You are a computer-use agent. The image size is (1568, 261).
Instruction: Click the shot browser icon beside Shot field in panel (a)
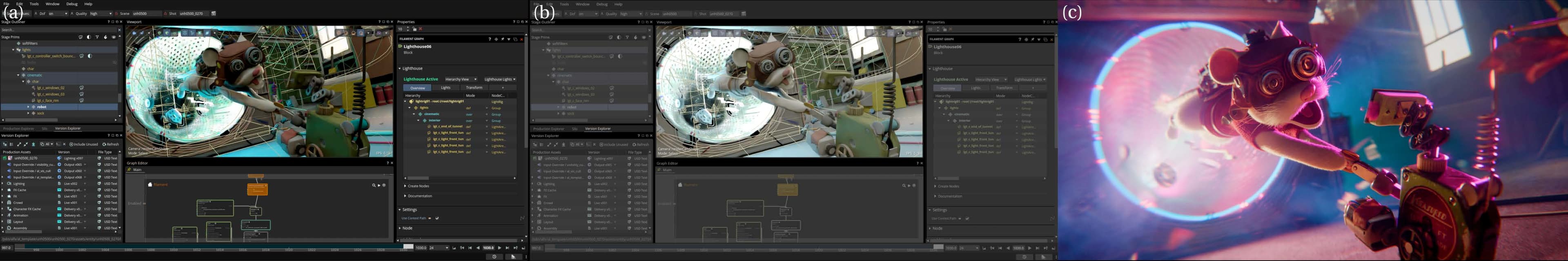click(214, 13)
